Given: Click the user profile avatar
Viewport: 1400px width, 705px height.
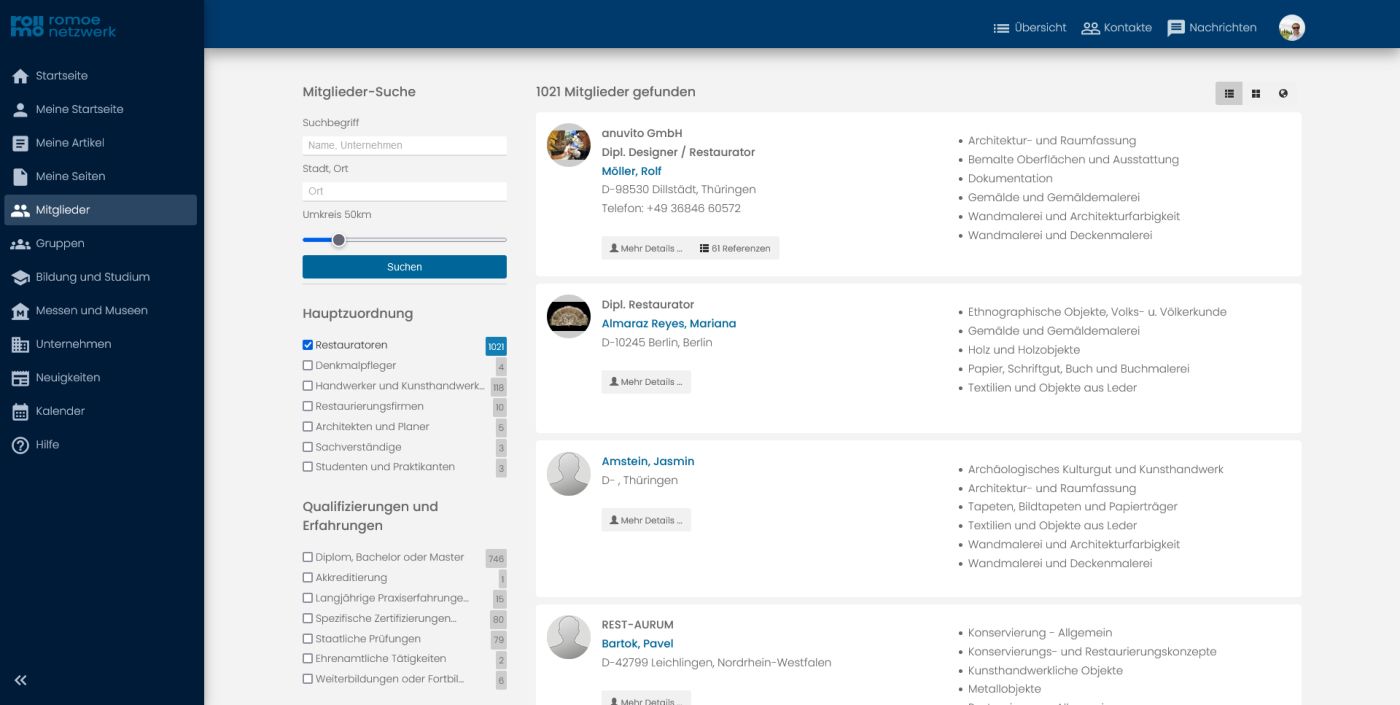Looking at the screenshot, I should (x=1292, y=28).
